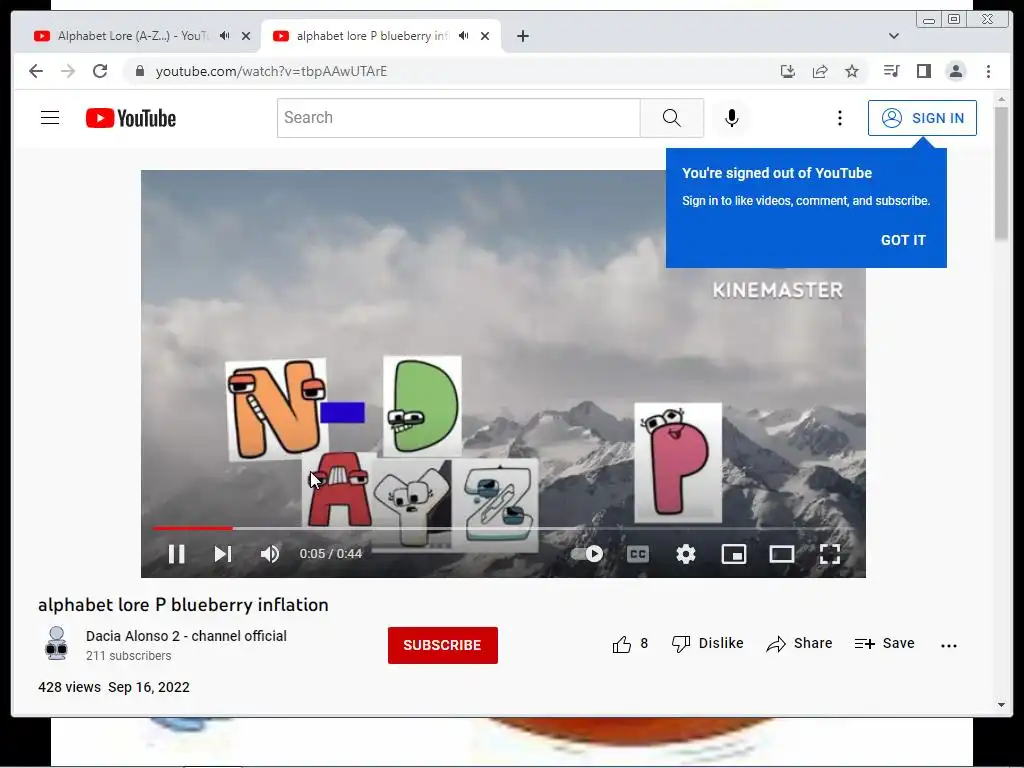Click the page scrollbar thumb

click(x=1001, y=173)
